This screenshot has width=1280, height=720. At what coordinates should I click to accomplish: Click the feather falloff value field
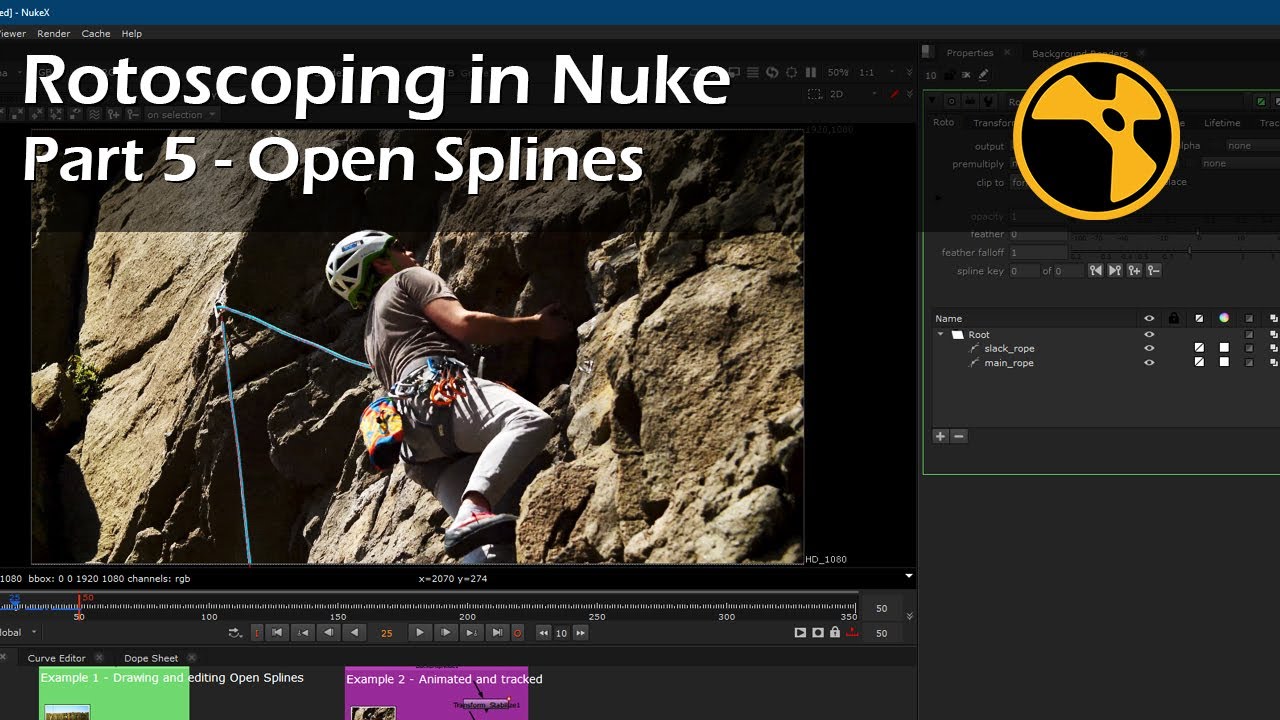[x=1038, y=253]
